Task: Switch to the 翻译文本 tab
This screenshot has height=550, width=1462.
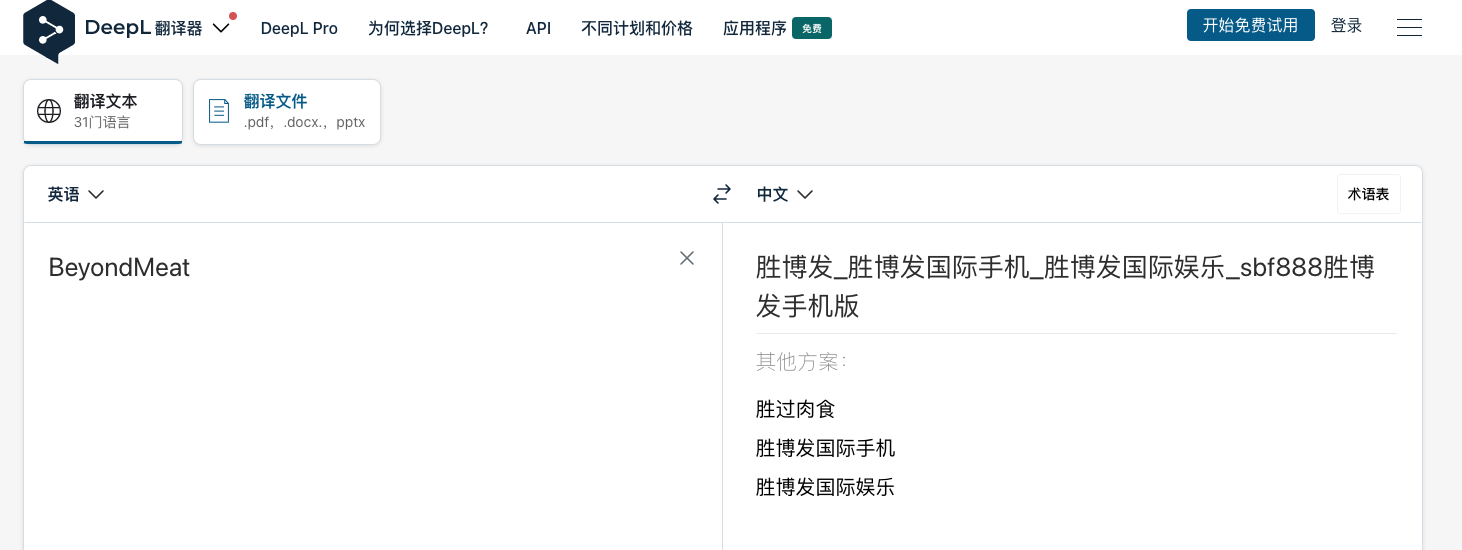Action: [103, 111]
